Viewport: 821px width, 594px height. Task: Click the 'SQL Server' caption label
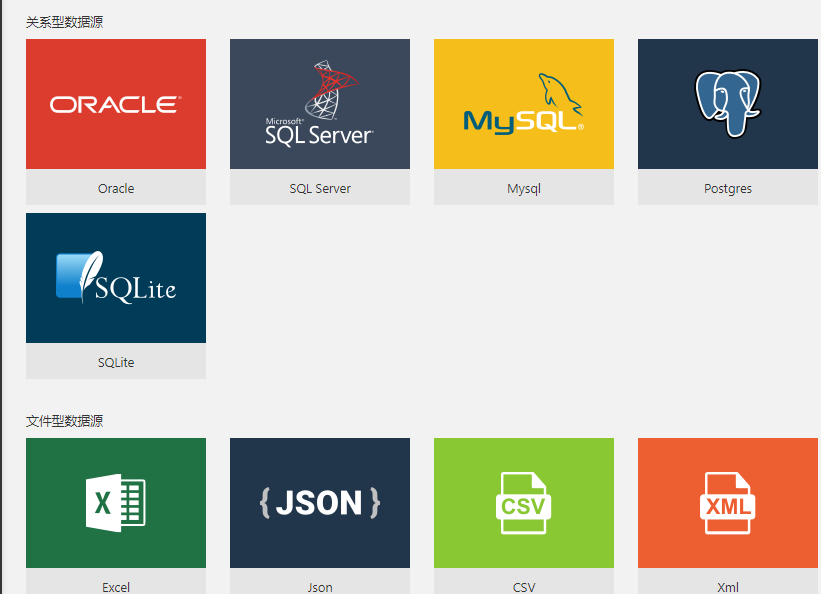click(320, 189)
